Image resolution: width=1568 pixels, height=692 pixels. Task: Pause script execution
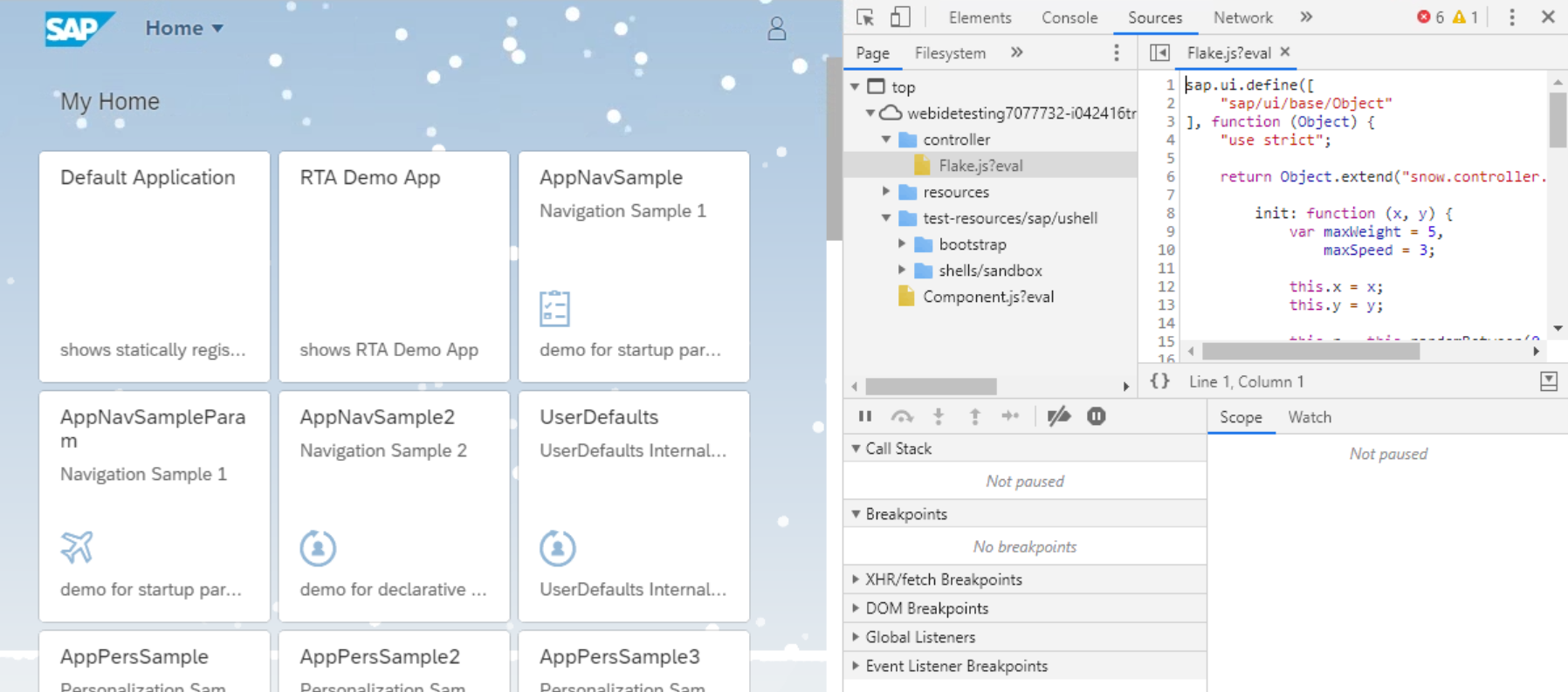pos(865,416)
